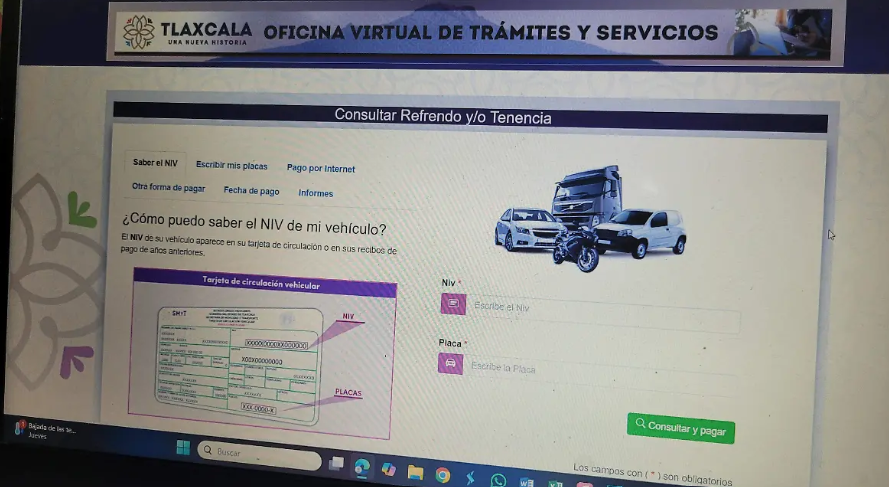
Task: Click the Tarjeta de circulación vehicular image
Action: pos(261,353)
